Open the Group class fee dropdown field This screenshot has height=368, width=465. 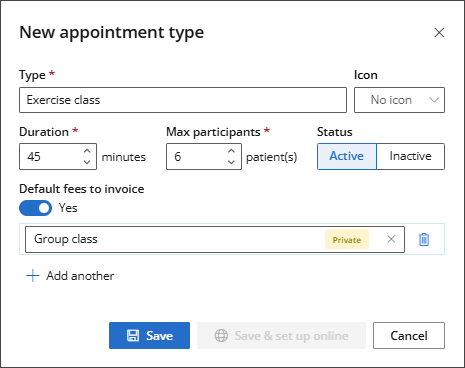click(215, 239)
